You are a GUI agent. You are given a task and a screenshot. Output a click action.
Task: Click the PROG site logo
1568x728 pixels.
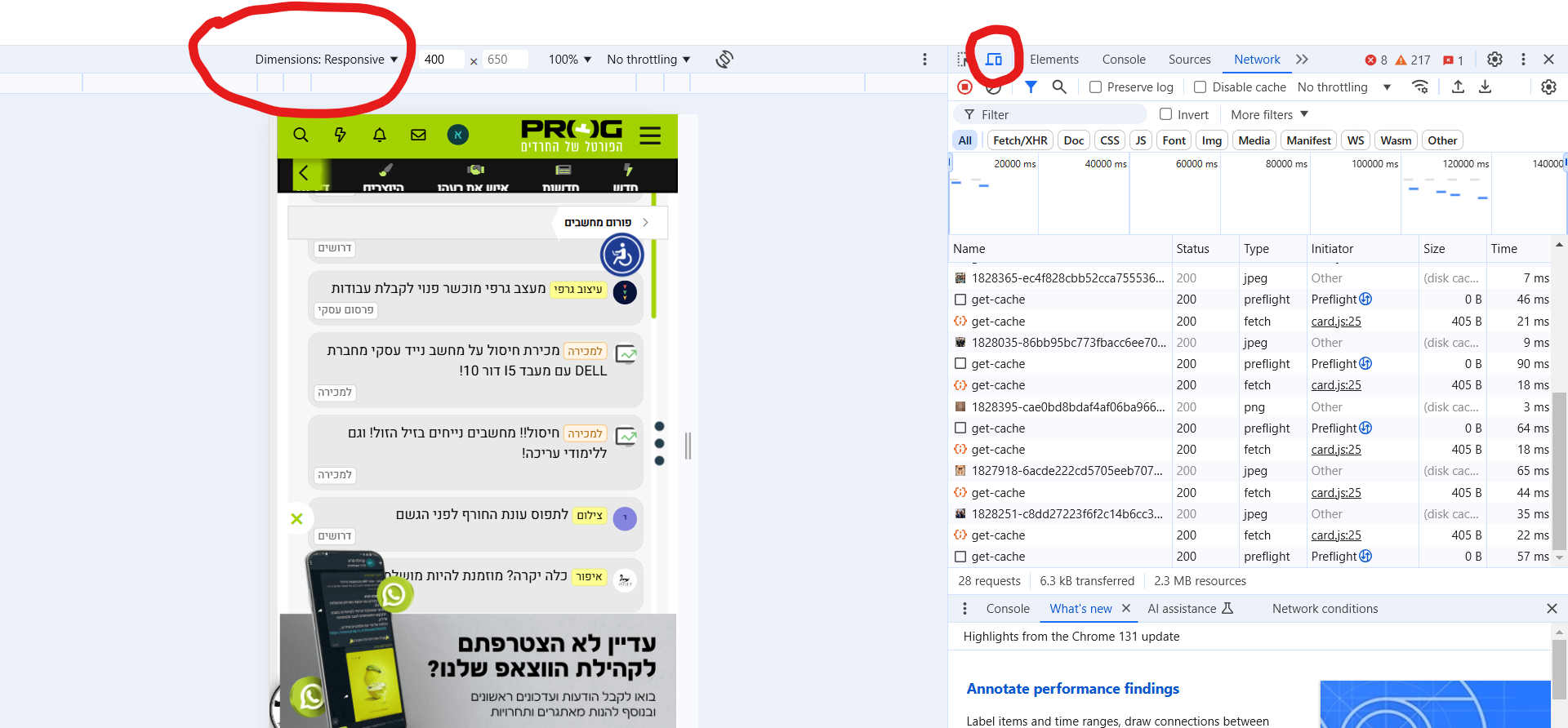pos(572,135)
